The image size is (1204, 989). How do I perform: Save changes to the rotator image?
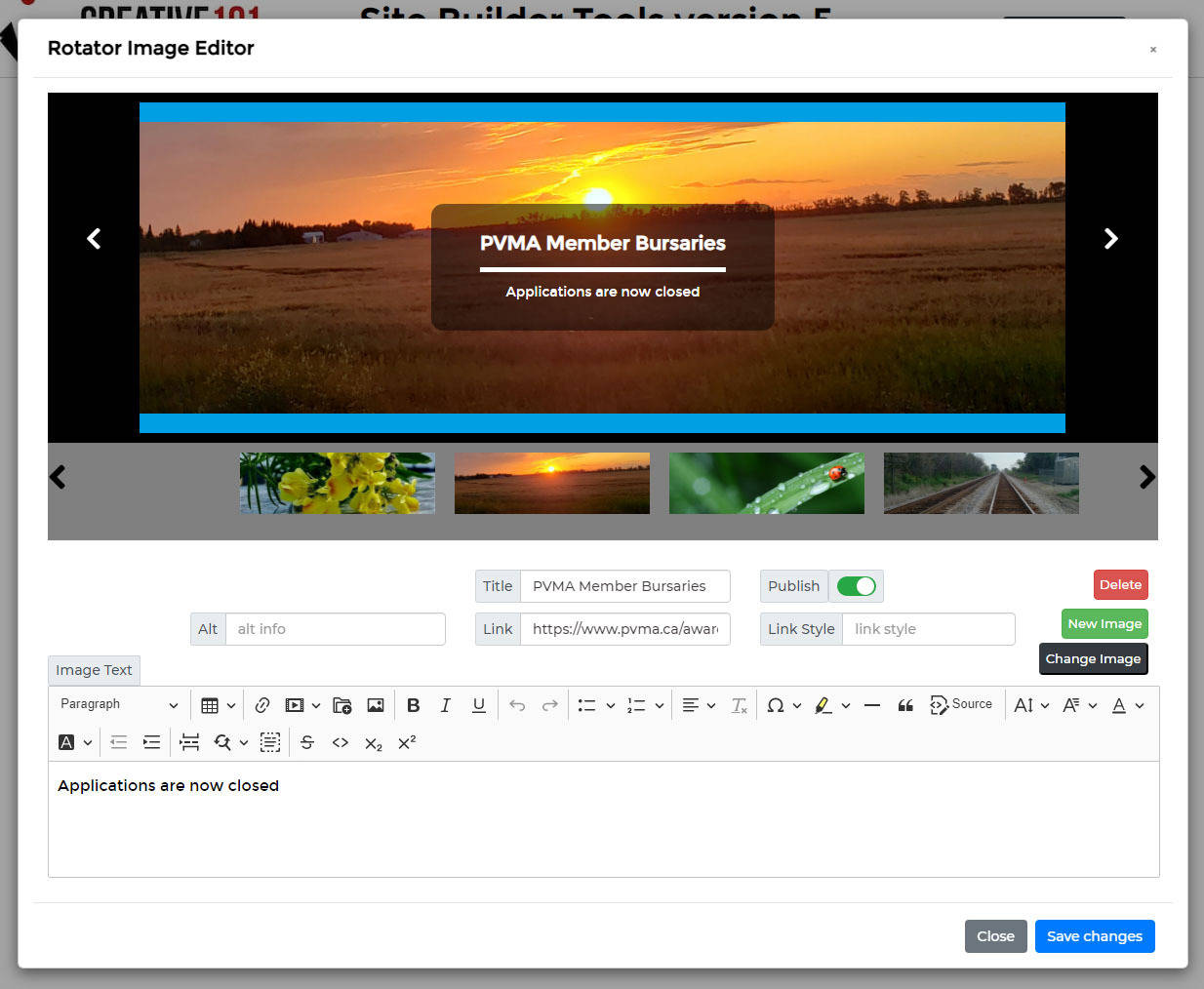click(x=1095, y=936)
